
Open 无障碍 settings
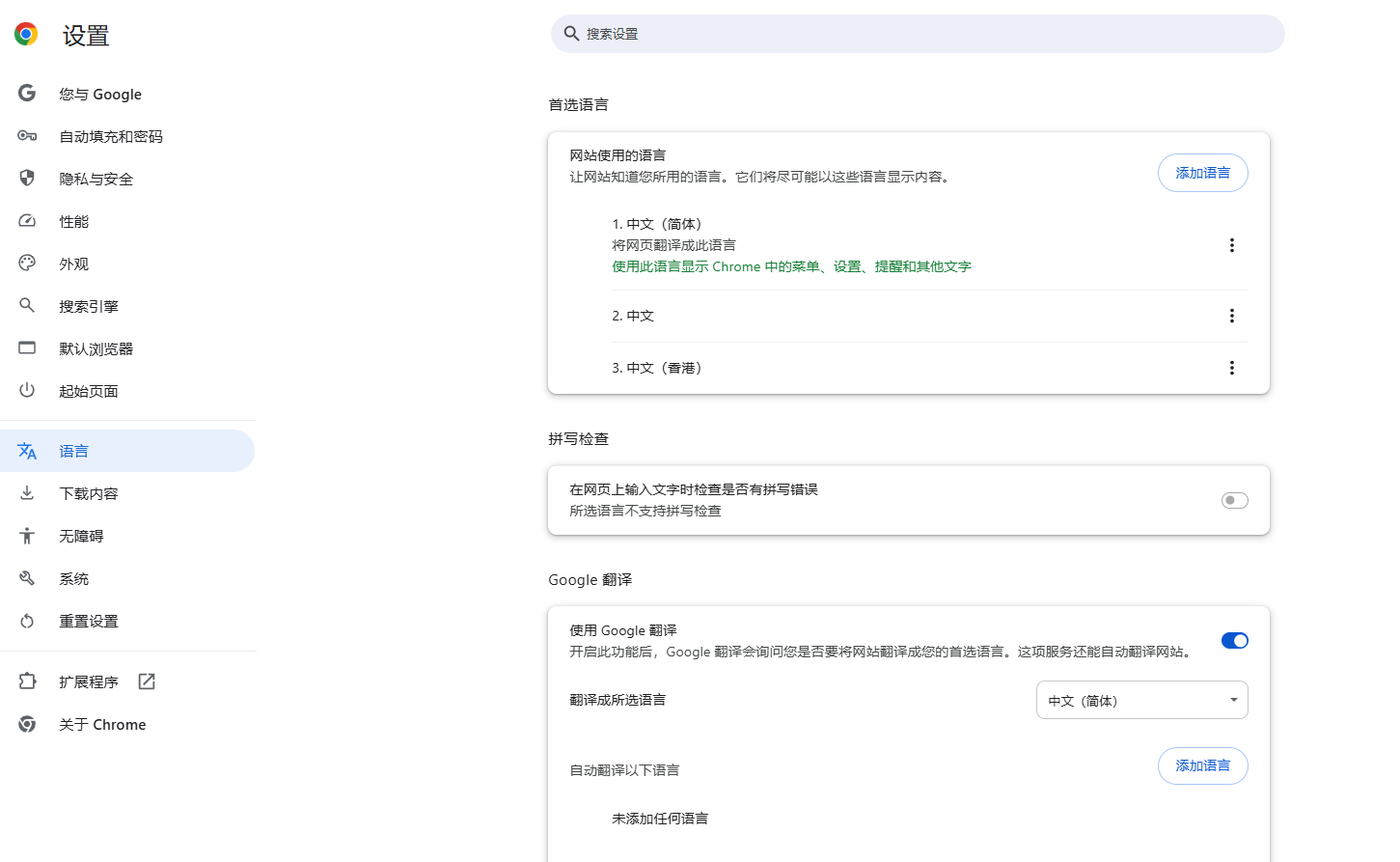click(127, 536)
